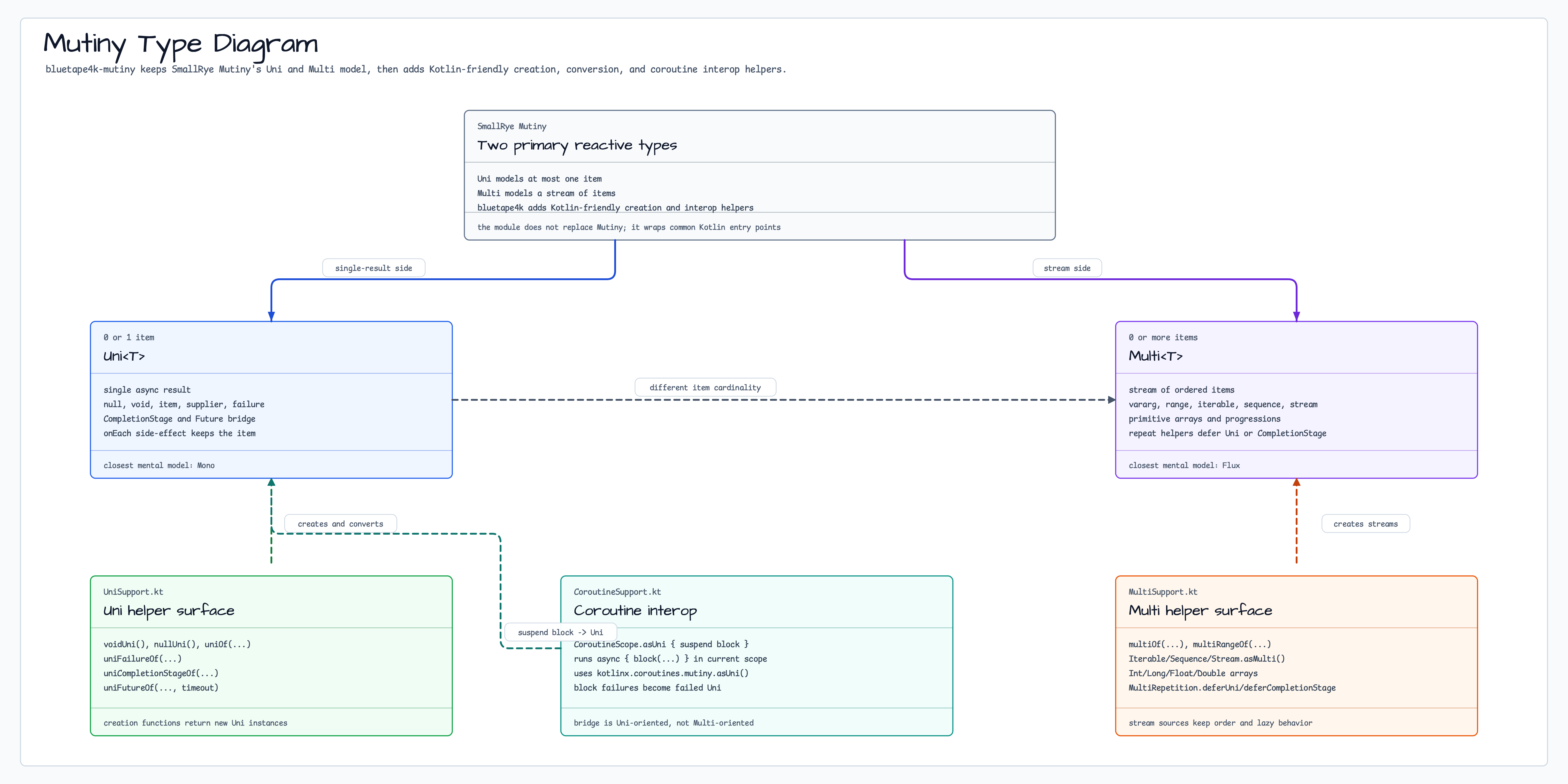Select creation functions return new Uni instances

click(195, 723)
